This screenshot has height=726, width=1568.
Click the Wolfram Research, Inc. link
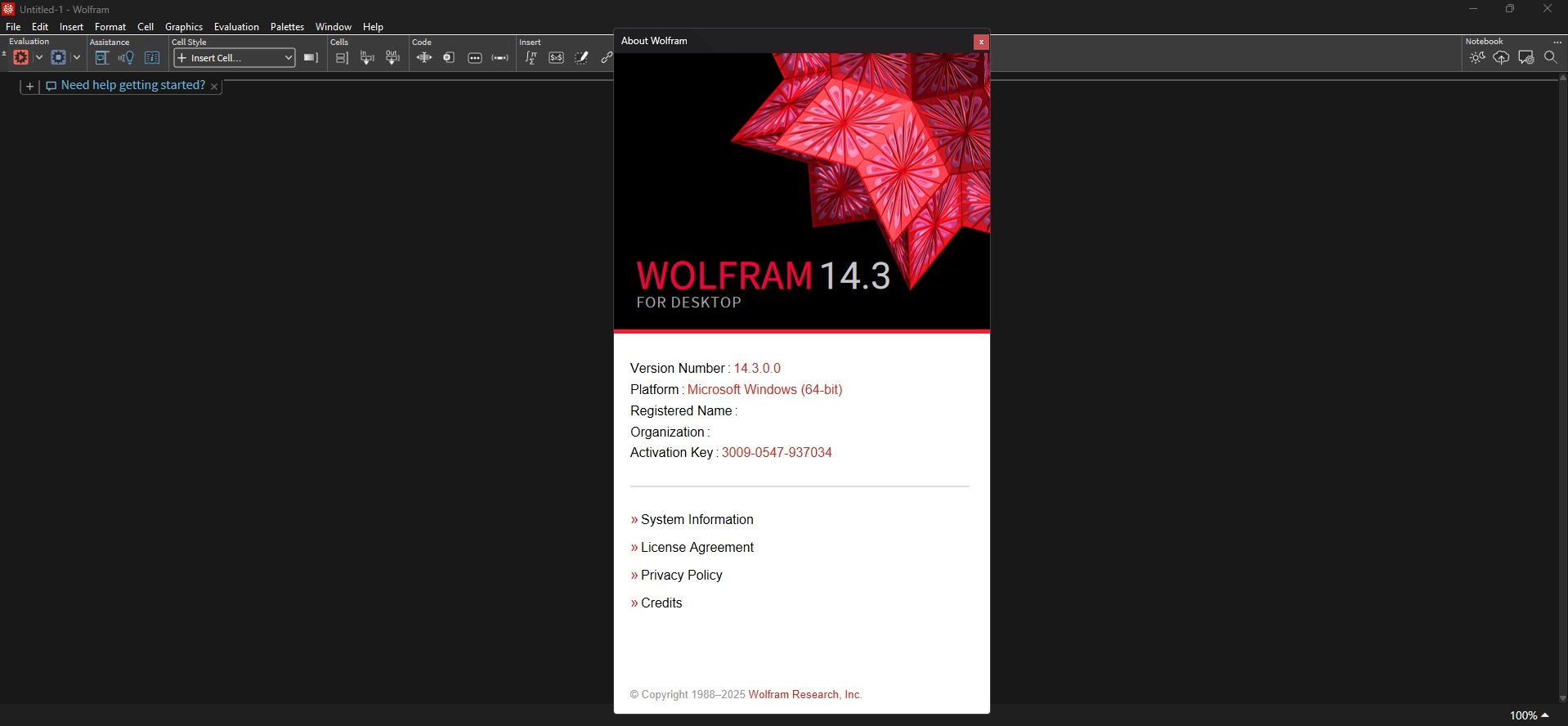(x=805, y=695)
